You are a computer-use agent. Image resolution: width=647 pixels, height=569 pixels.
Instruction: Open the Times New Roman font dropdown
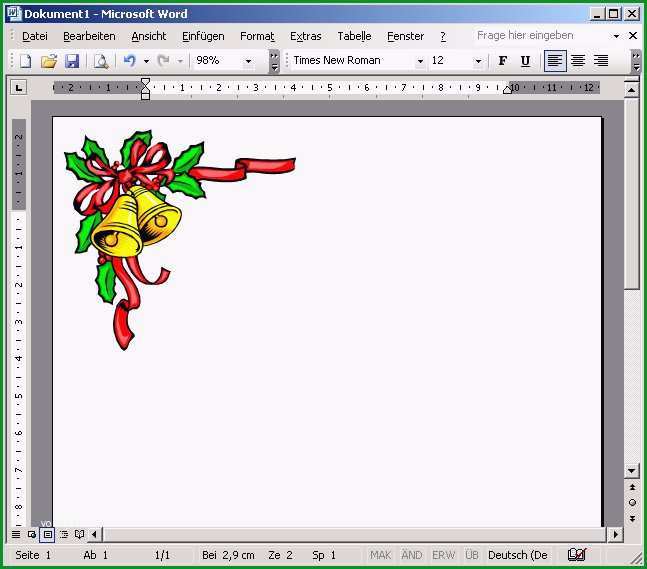coord(420,61)
